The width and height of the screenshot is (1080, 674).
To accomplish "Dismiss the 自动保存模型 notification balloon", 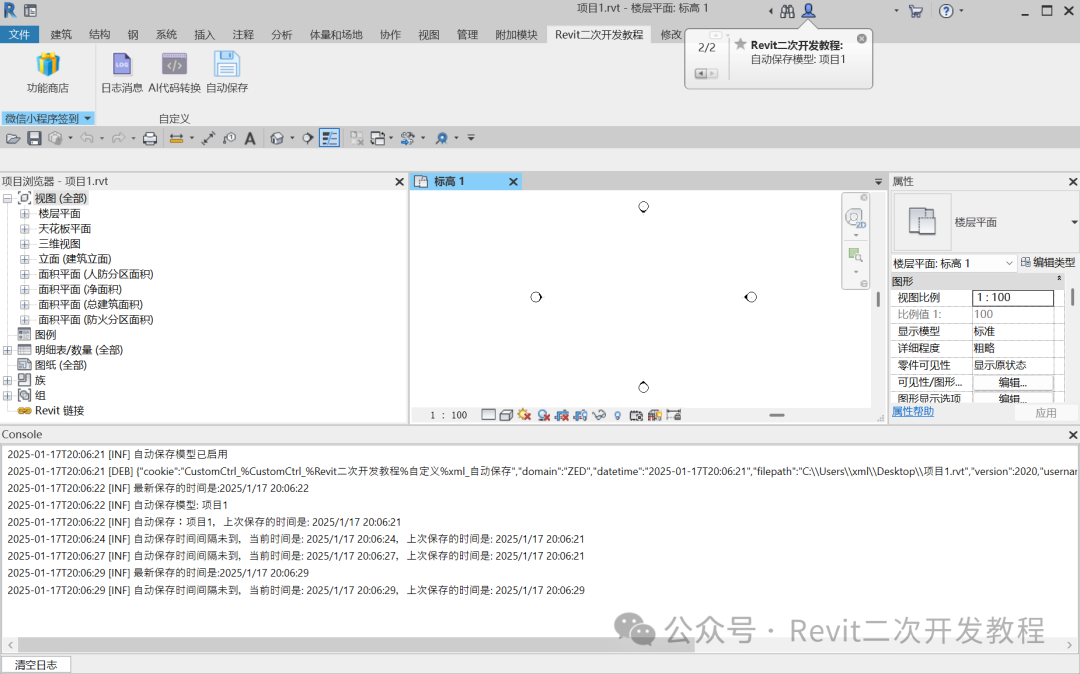I will tap(862, 39).
